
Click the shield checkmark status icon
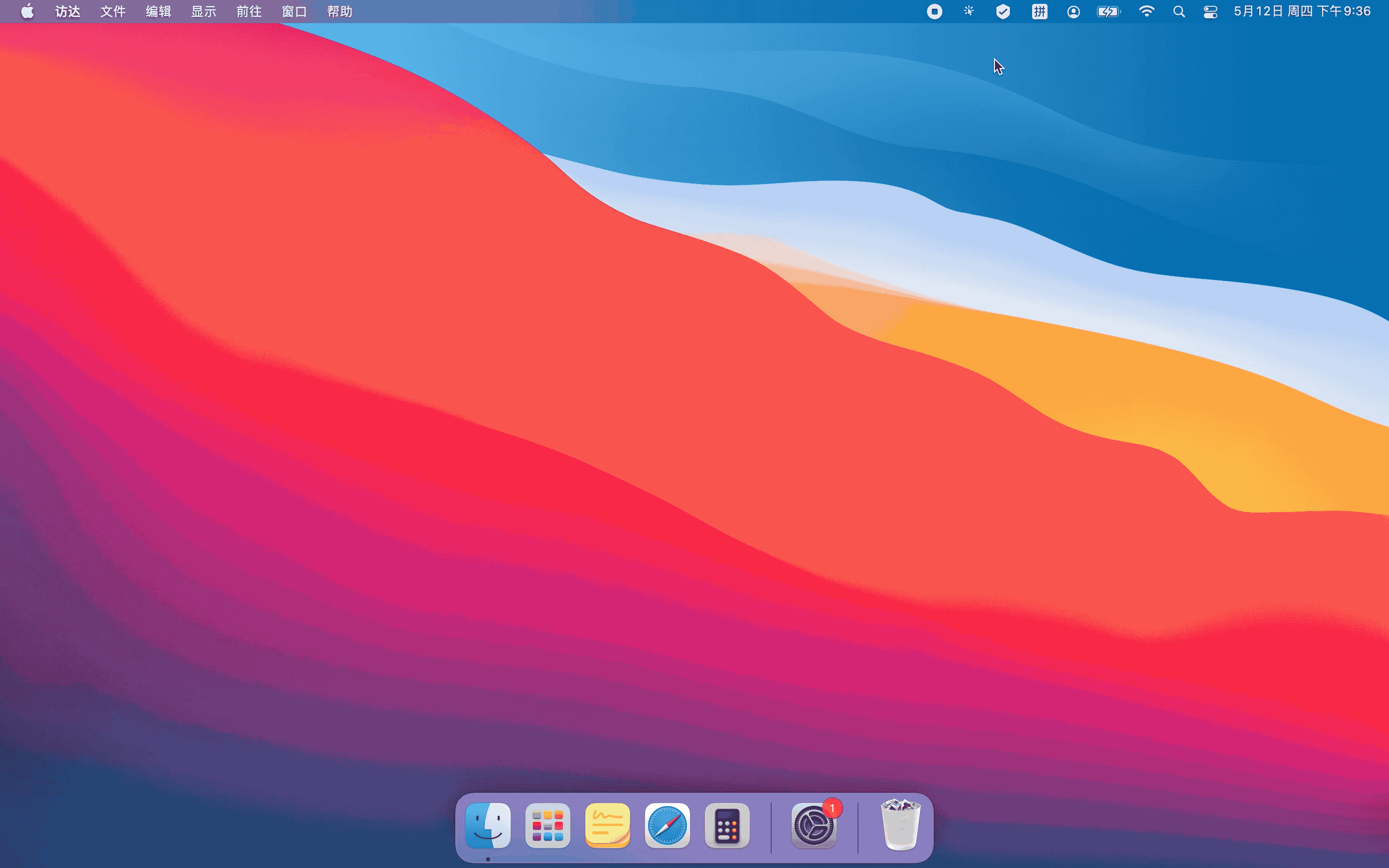tap(1003, 12)
